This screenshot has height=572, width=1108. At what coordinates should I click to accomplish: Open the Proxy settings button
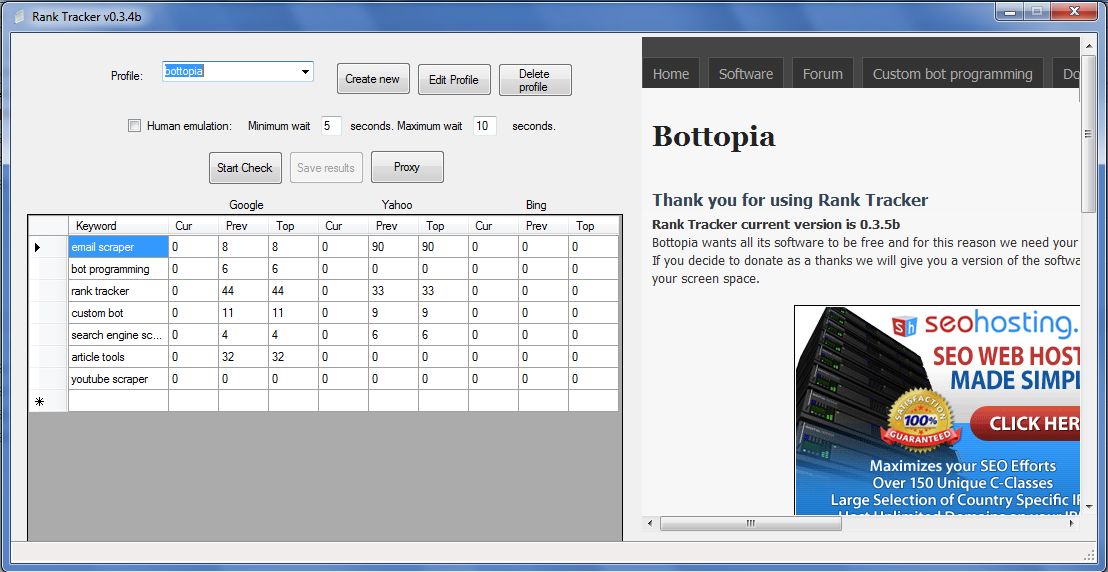[x=407, y=167]
